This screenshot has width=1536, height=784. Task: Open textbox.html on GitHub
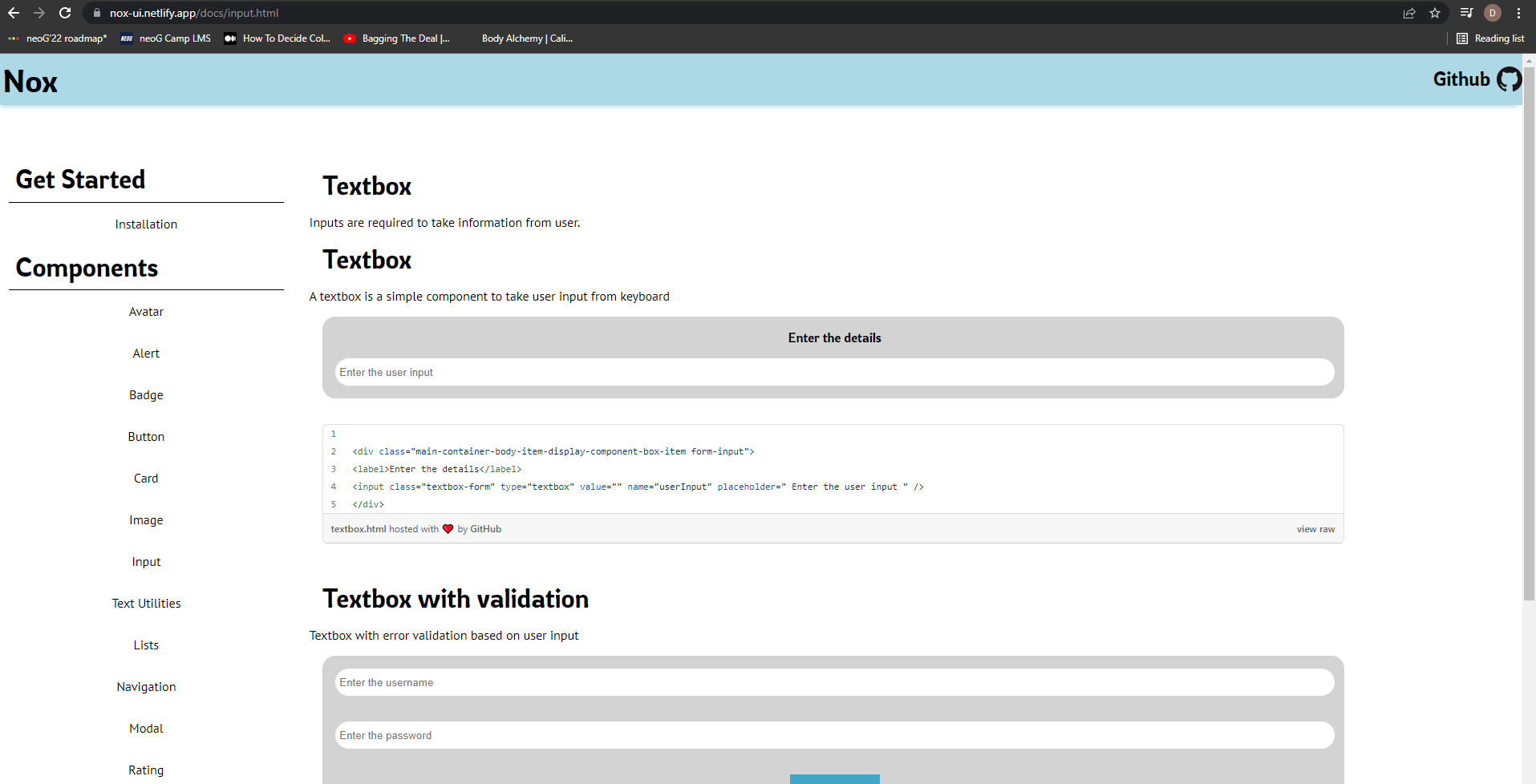357,529
